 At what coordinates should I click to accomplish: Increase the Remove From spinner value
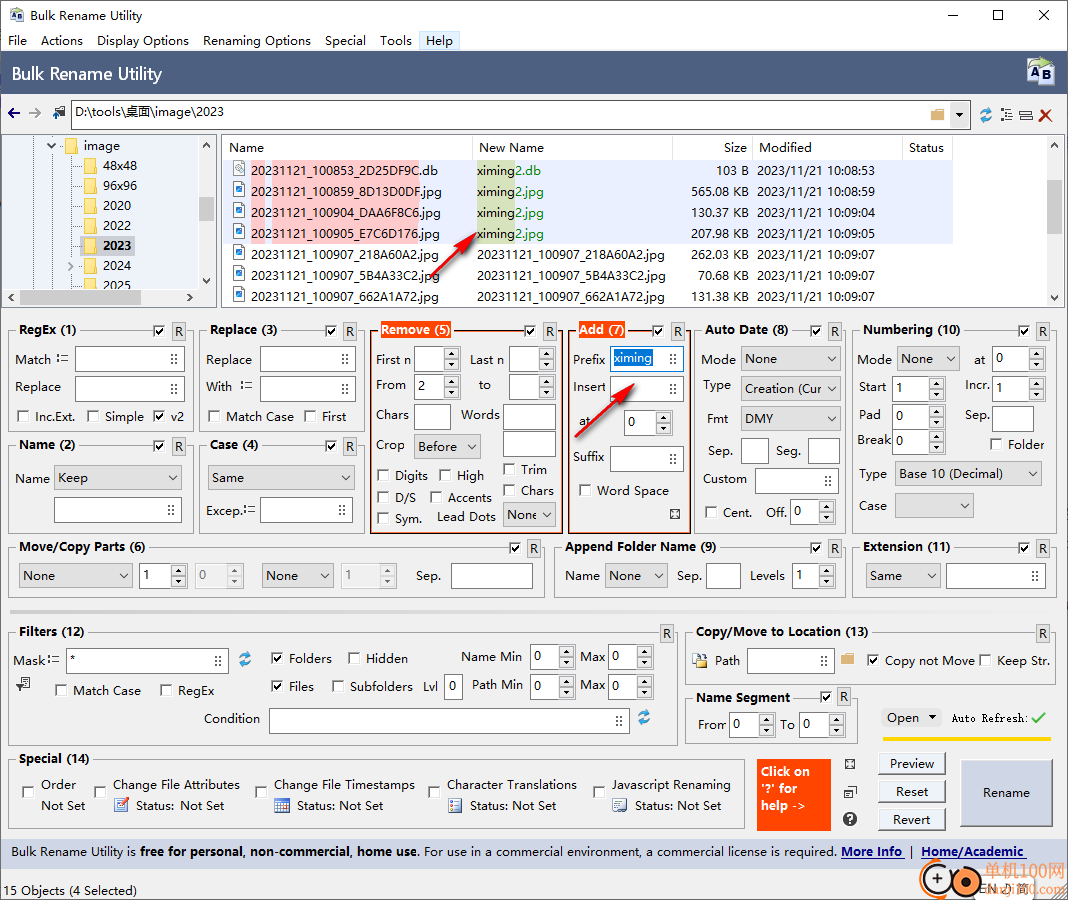[x=452, y=380]
